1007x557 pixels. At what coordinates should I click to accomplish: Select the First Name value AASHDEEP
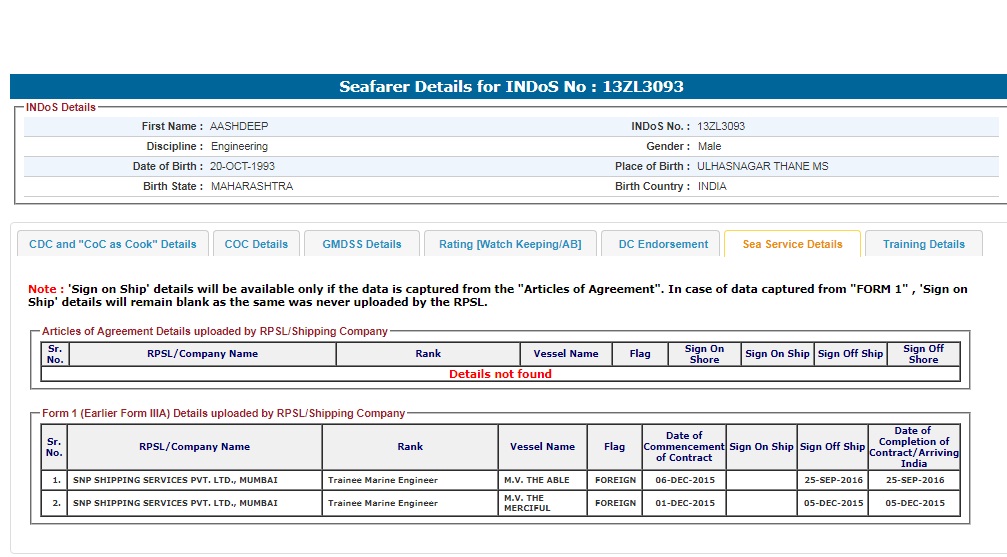point(239,127)
